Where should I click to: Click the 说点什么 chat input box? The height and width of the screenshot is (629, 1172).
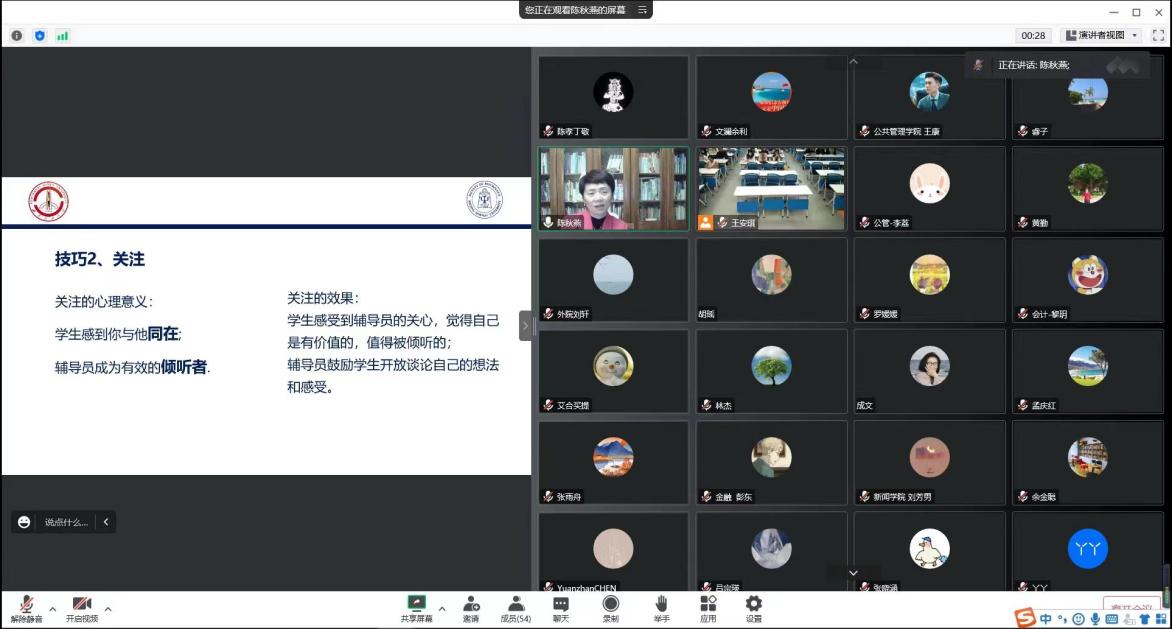coord(66,522)
